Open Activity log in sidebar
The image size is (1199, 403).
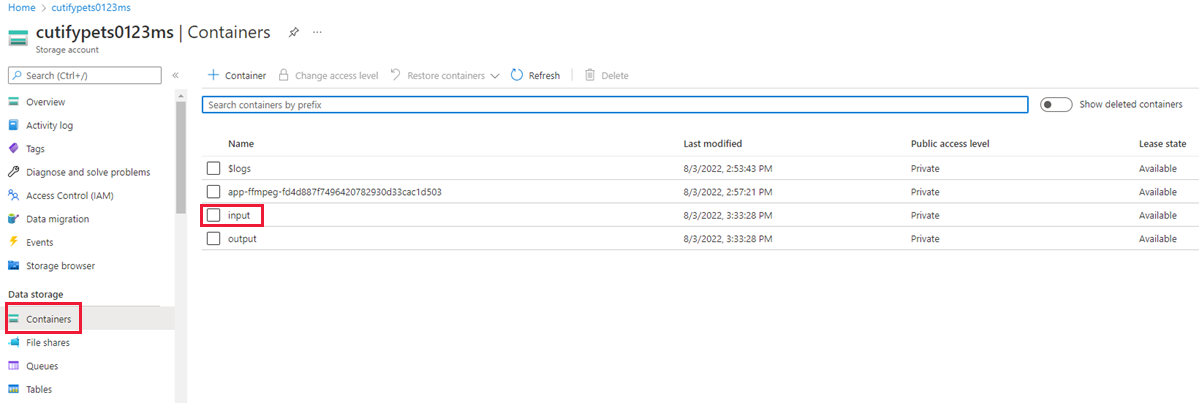pos(50,125)
